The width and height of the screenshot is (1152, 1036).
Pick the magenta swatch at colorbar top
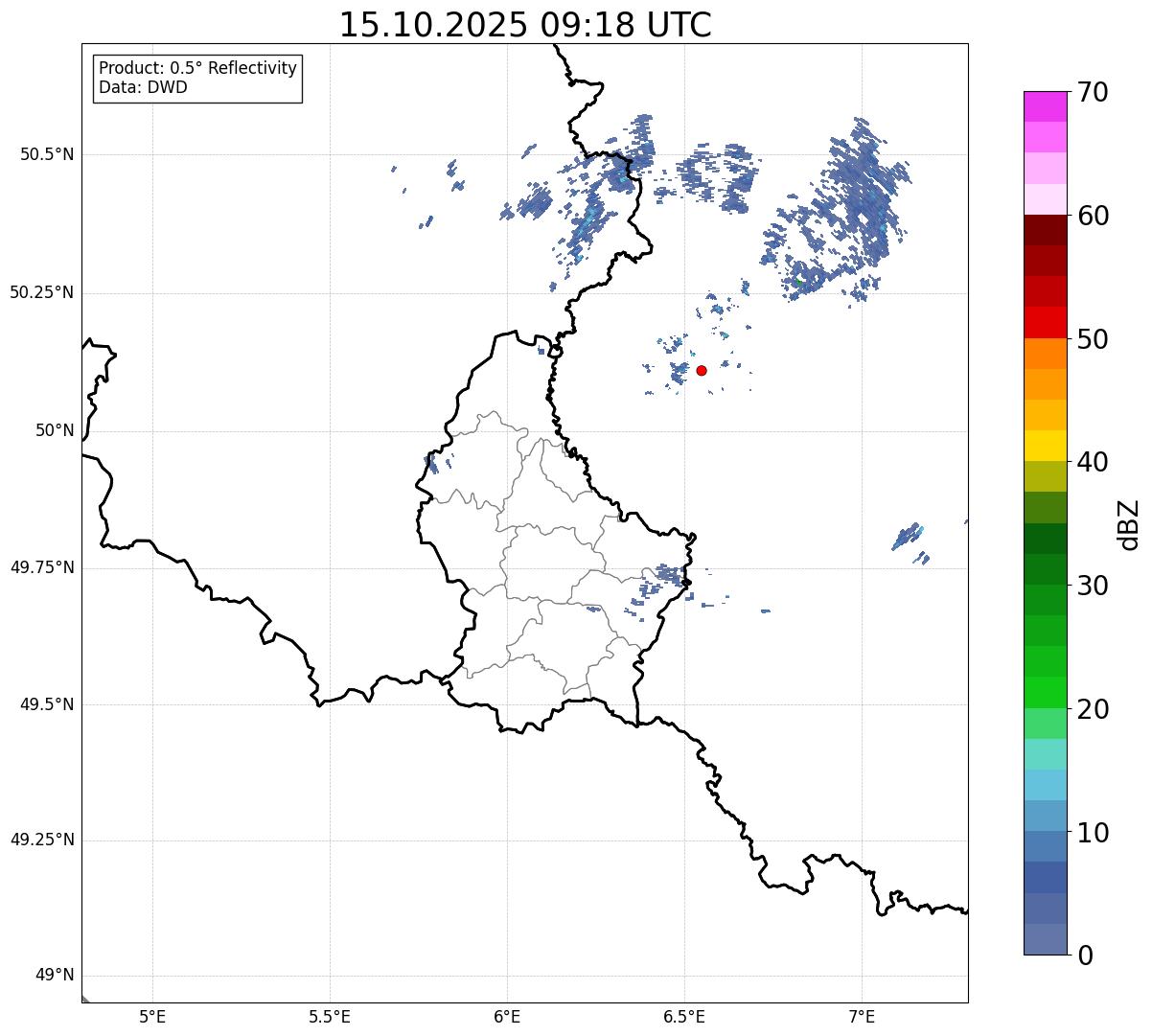1046,106
